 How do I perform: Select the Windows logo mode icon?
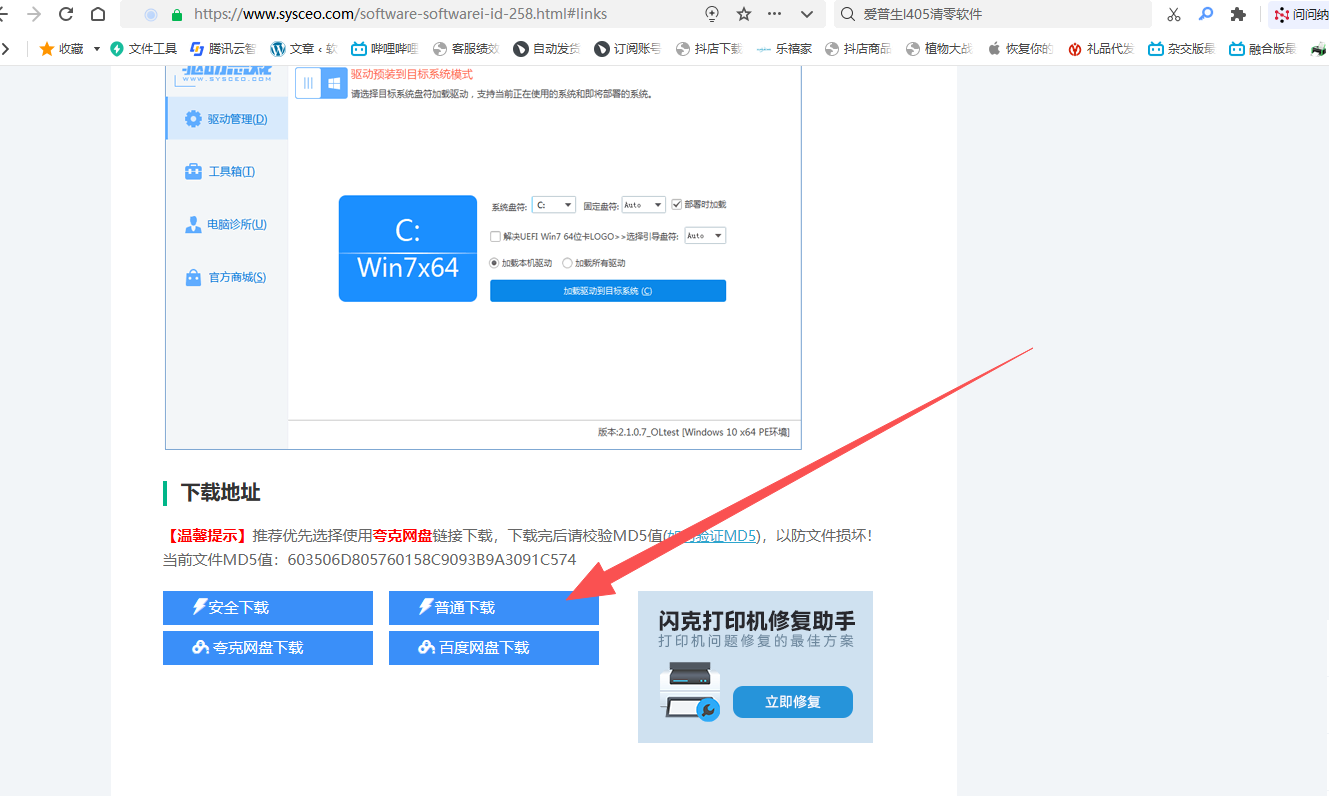334,84
